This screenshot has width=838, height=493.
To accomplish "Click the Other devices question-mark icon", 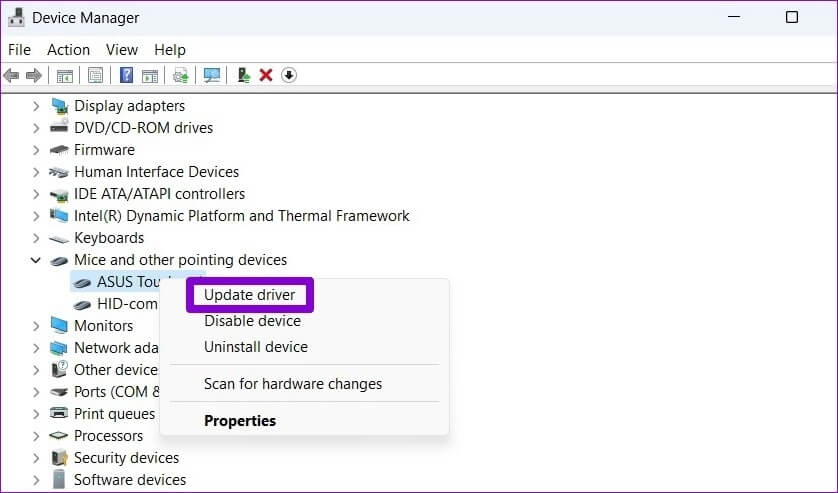I will [59, 369].
